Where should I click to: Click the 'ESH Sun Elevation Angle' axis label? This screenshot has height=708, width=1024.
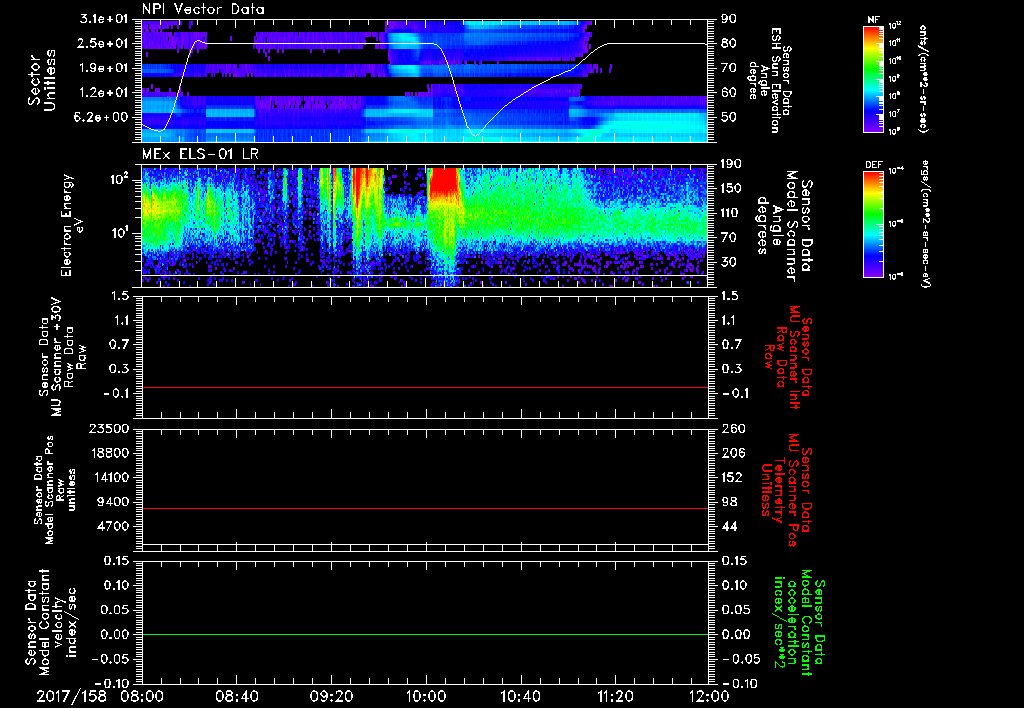point(769,79)
